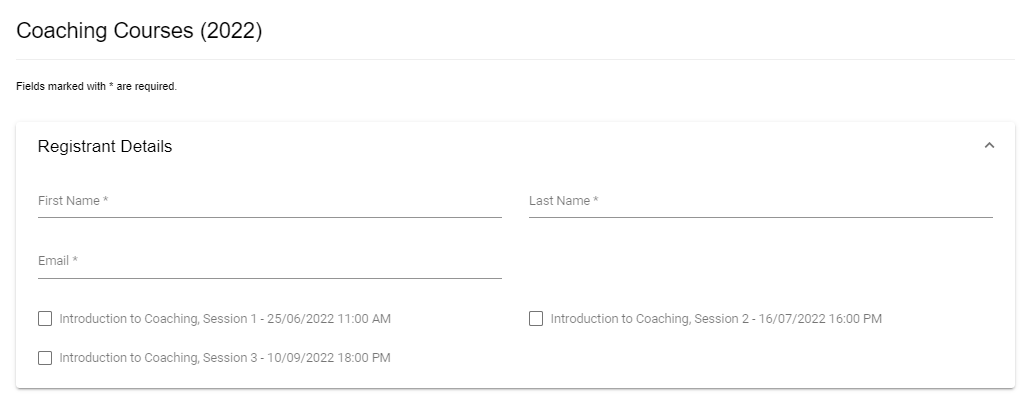Enable the Session 2 16/07/2022 checkbox
This screenshot has height=396, width=1029.
pyautogui.click(x=536, y=319)
